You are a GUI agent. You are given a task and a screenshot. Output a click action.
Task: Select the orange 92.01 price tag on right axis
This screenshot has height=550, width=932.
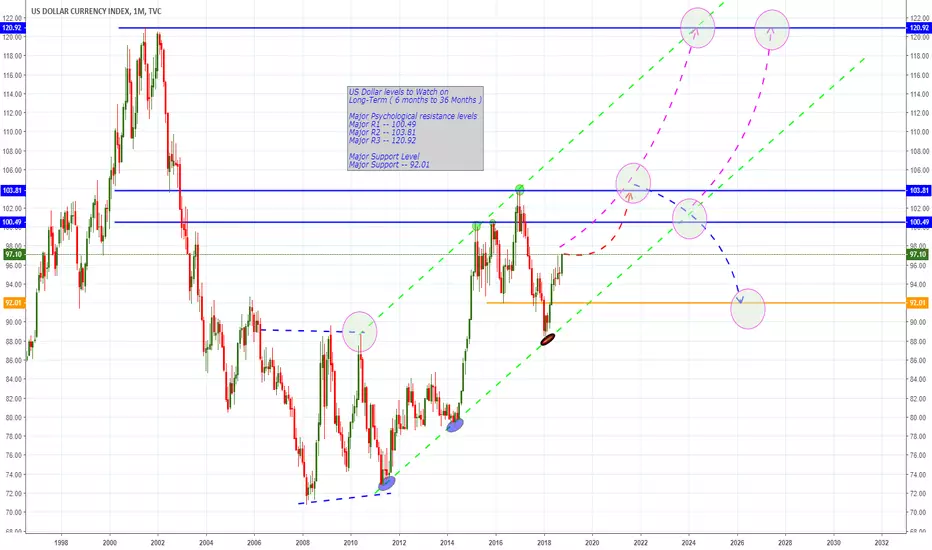[x=918, y=303]
